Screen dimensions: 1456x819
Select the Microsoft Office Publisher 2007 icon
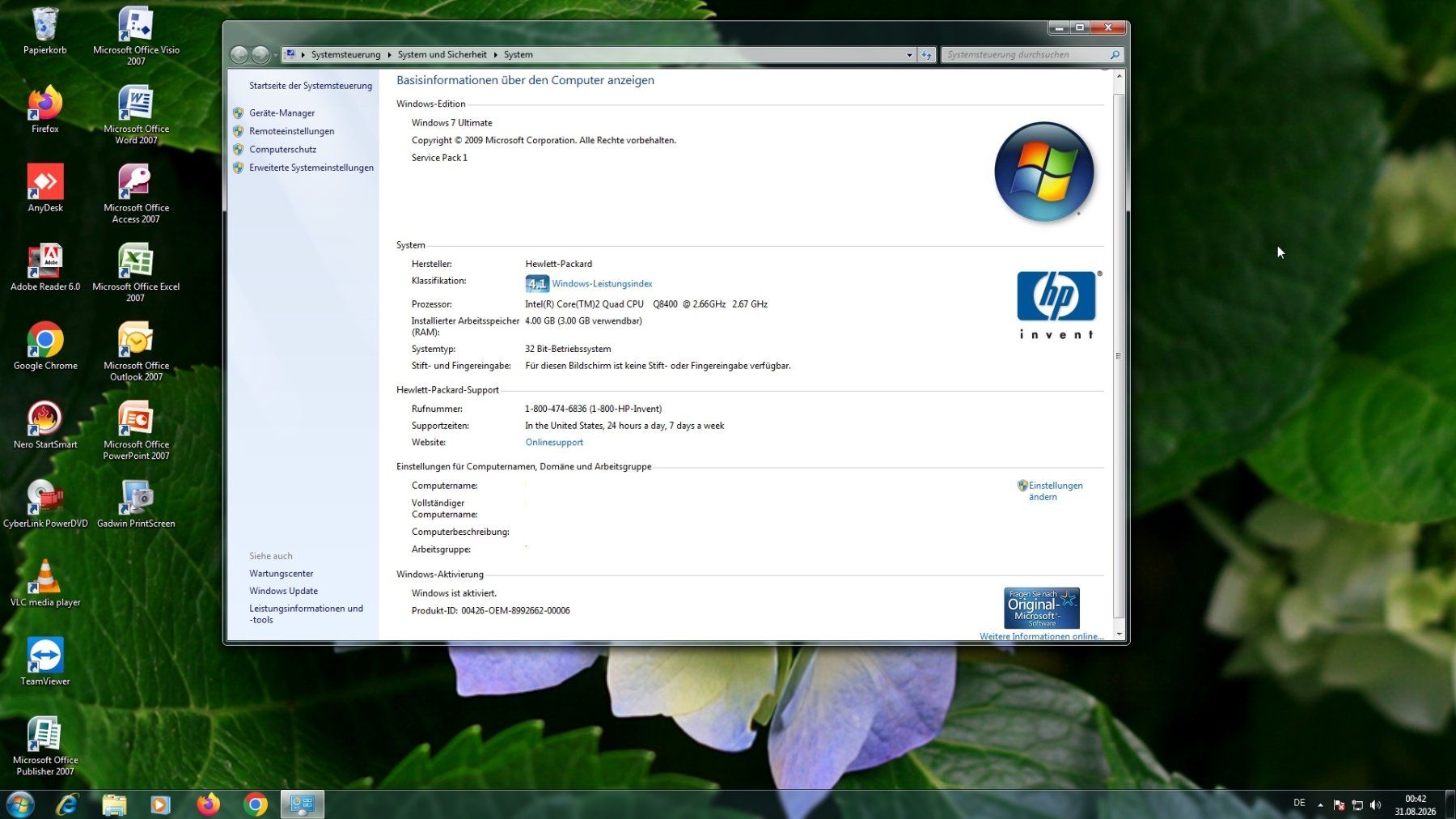pyautogui.click(x=44, y=745)
